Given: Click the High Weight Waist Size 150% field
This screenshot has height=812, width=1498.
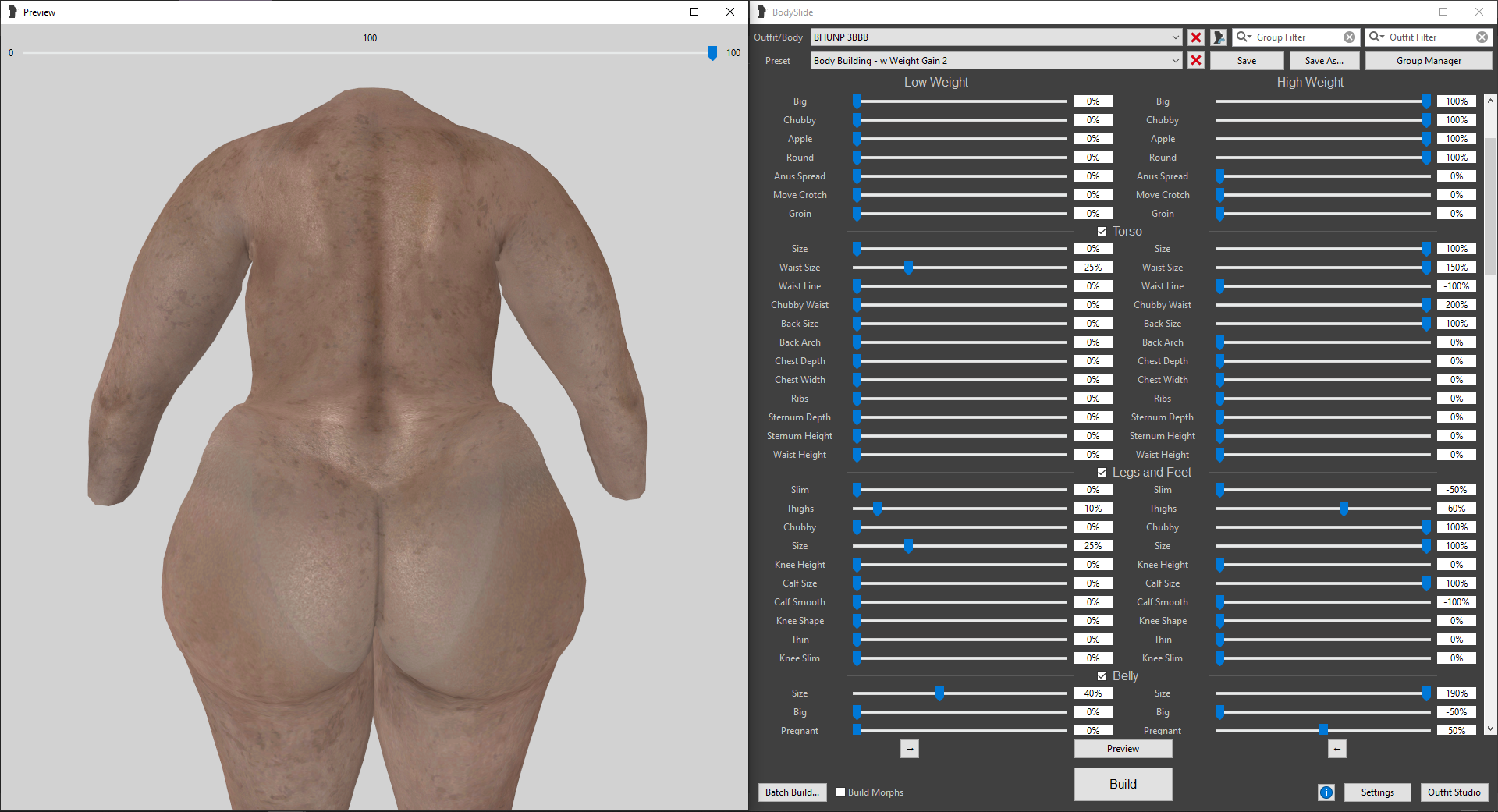Looking at the screenshot, I should 1456,268.
